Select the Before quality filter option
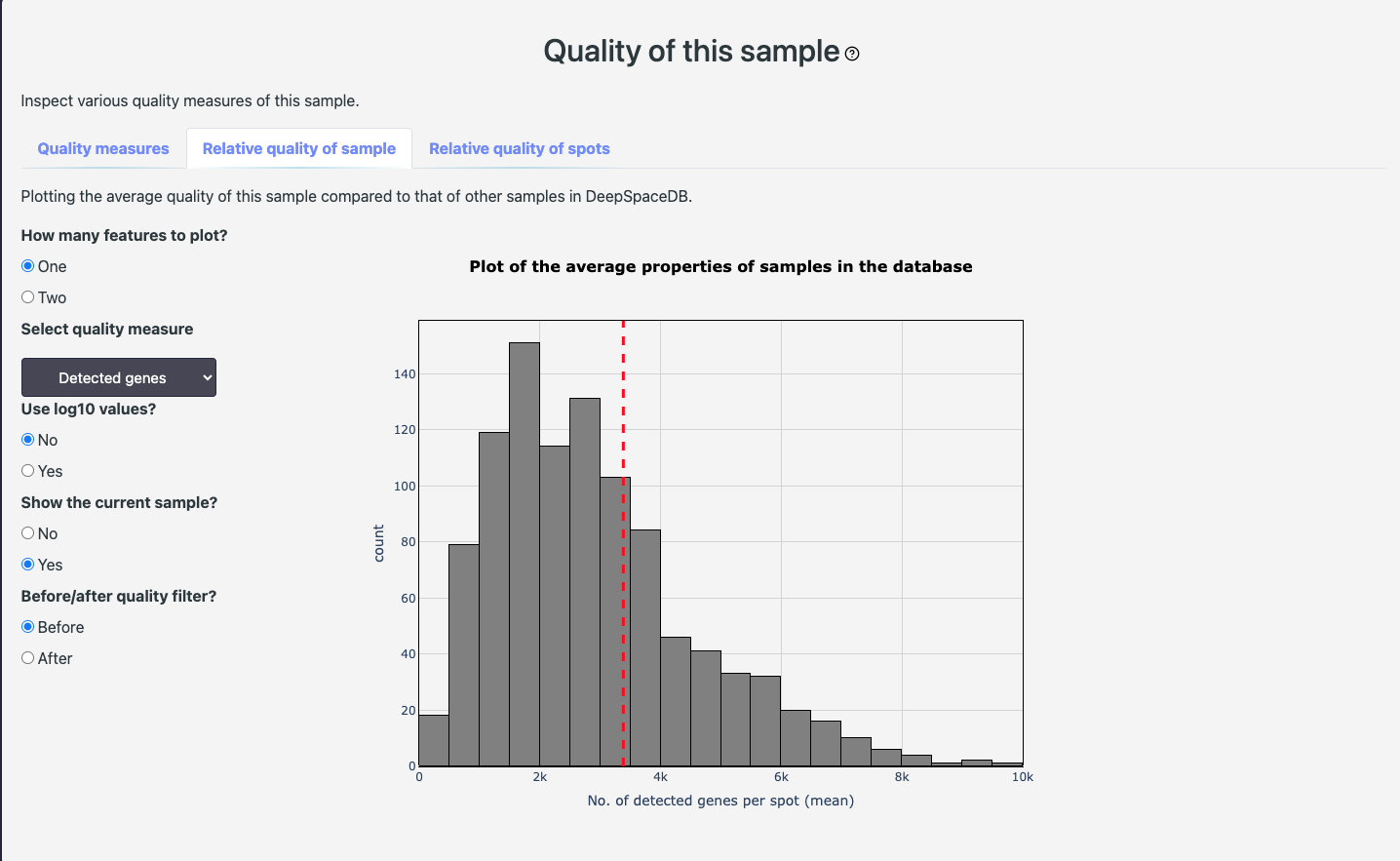The width and height of the screenshot is (1400, 861). coord(28,627)
